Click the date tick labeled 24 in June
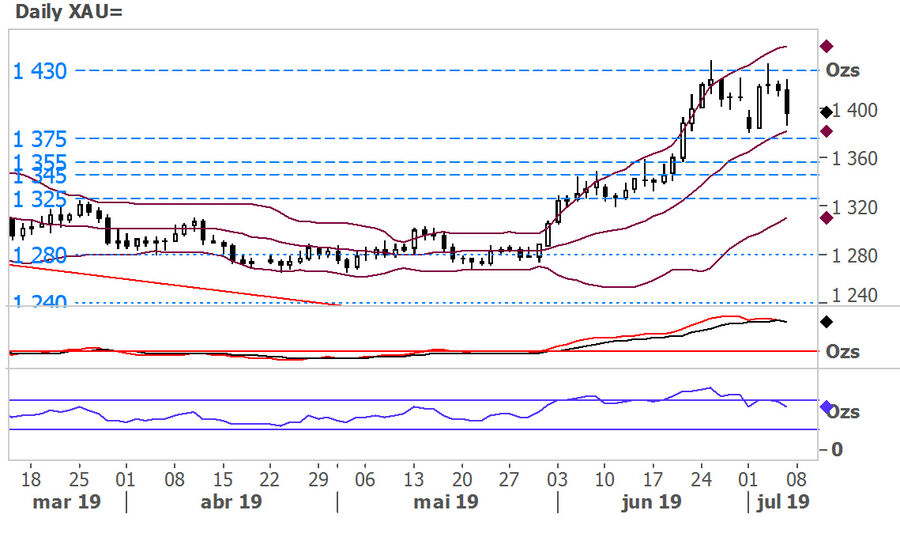 [701, 478]
